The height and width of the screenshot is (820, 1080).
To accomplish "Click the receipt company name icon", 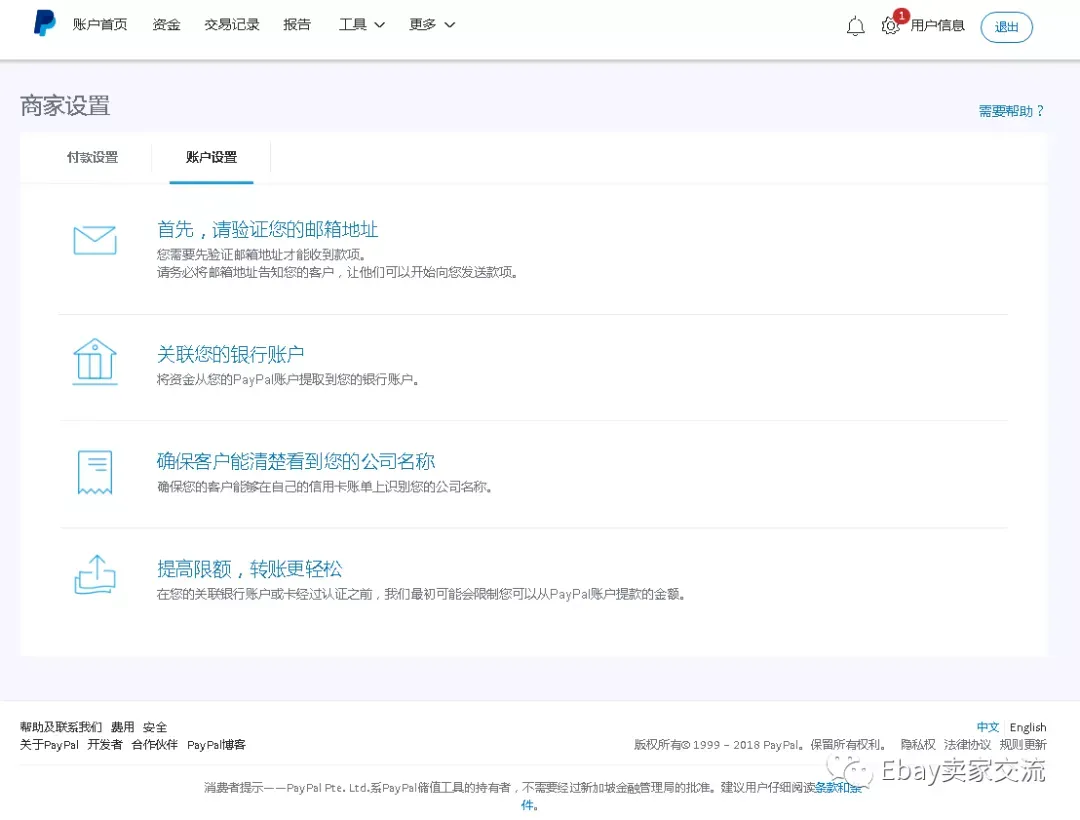I will pos(95,472).
